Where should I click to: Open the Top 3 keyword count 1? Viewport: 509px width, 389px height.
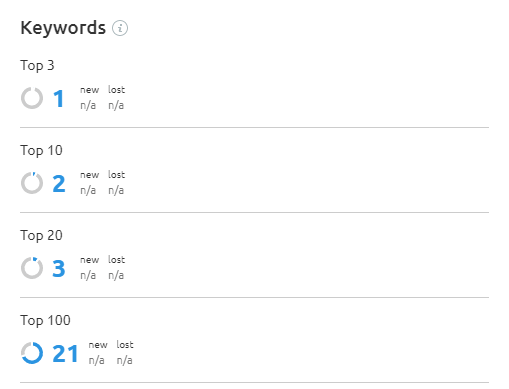[x=59, y=99]
